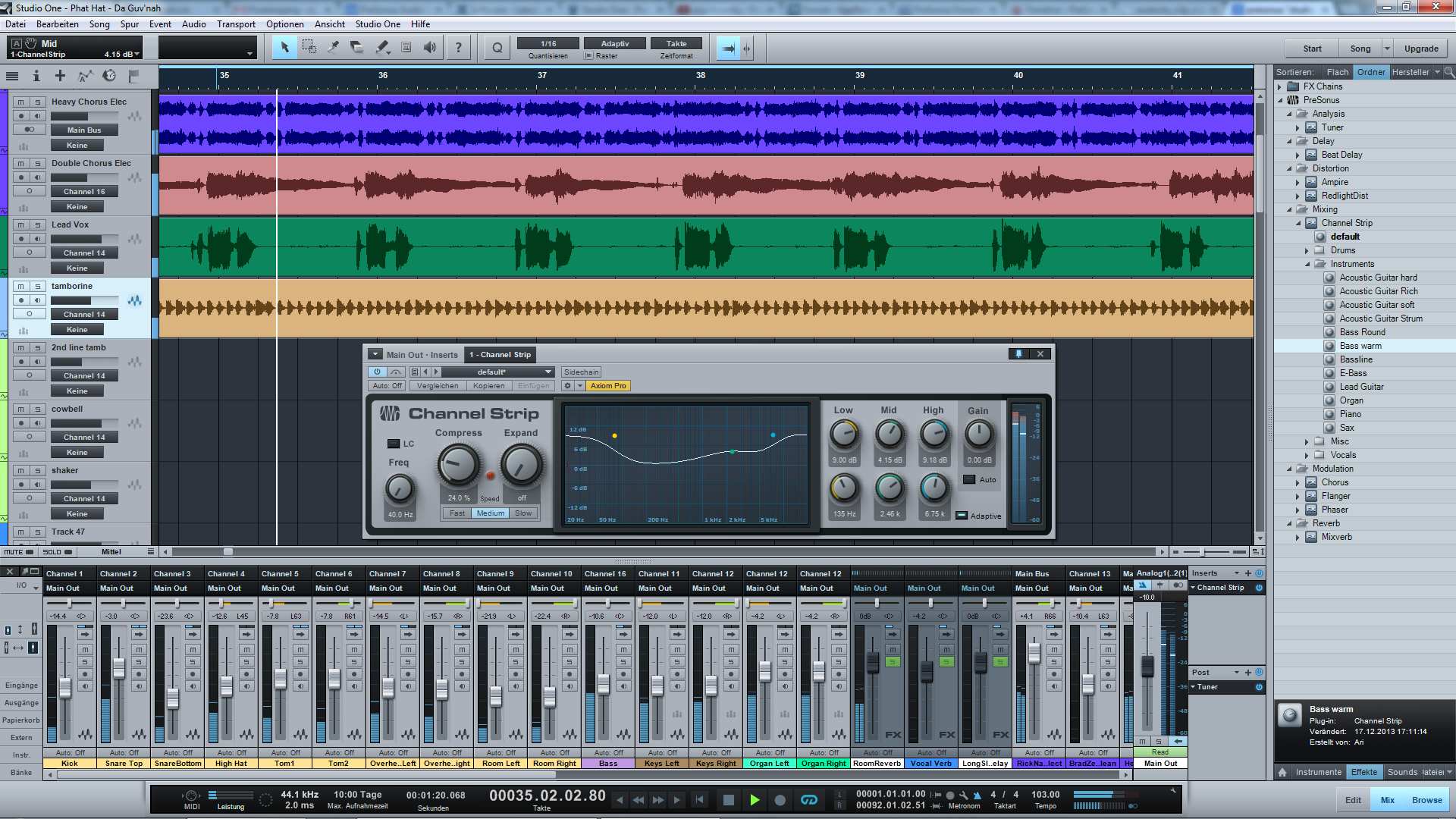This screenshot has width=1456, height=819.
Task: Toggle the Loop transport button
Action: [x=809, y=799]
